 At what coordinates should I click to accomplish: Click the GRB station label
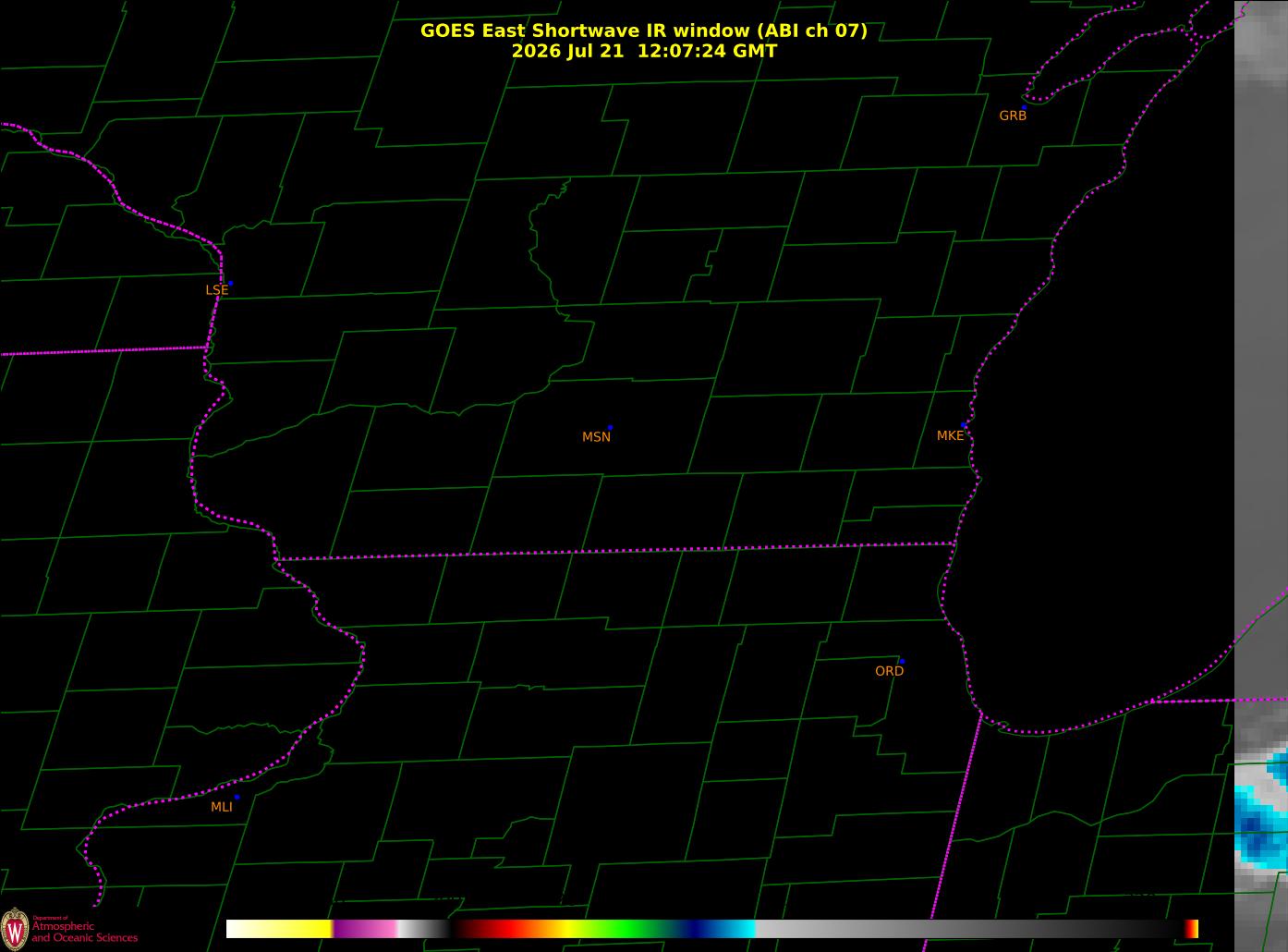(x=1013, y=116)
